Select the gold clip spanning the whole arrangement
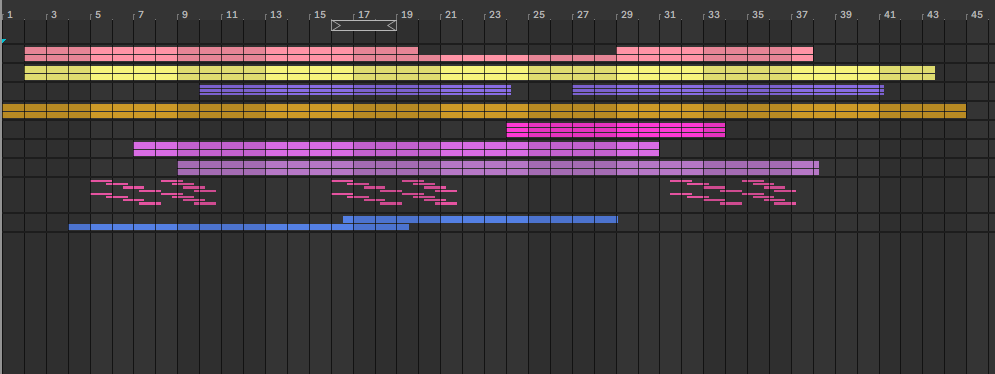995x374 pixels. click(484, 111)
